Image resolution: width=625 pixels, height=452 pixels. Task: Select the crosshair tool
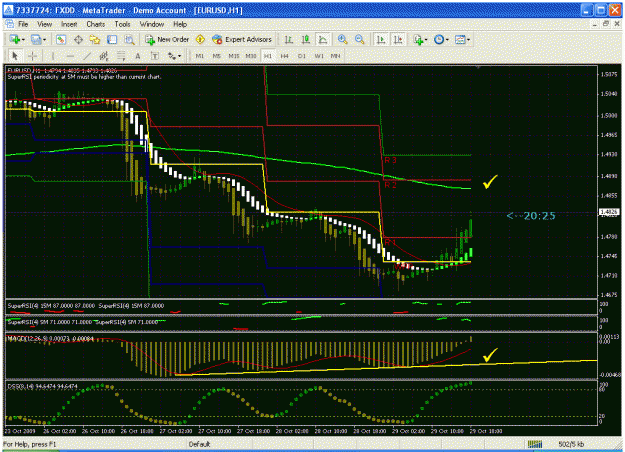pyautogui.click(x=32, y=56)
